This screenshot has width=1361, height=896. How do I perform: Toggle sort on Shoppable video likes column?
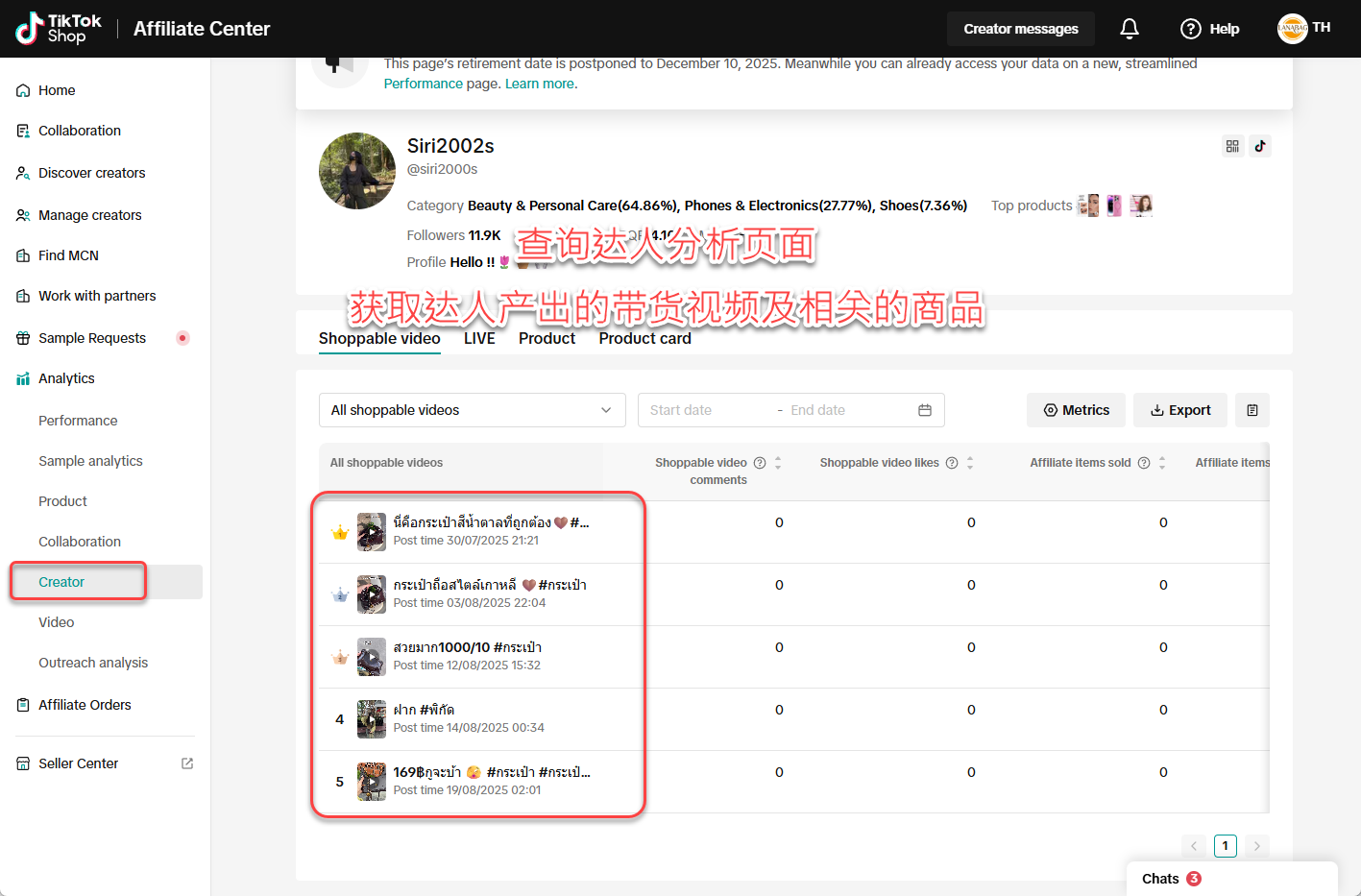click(970, 463)
